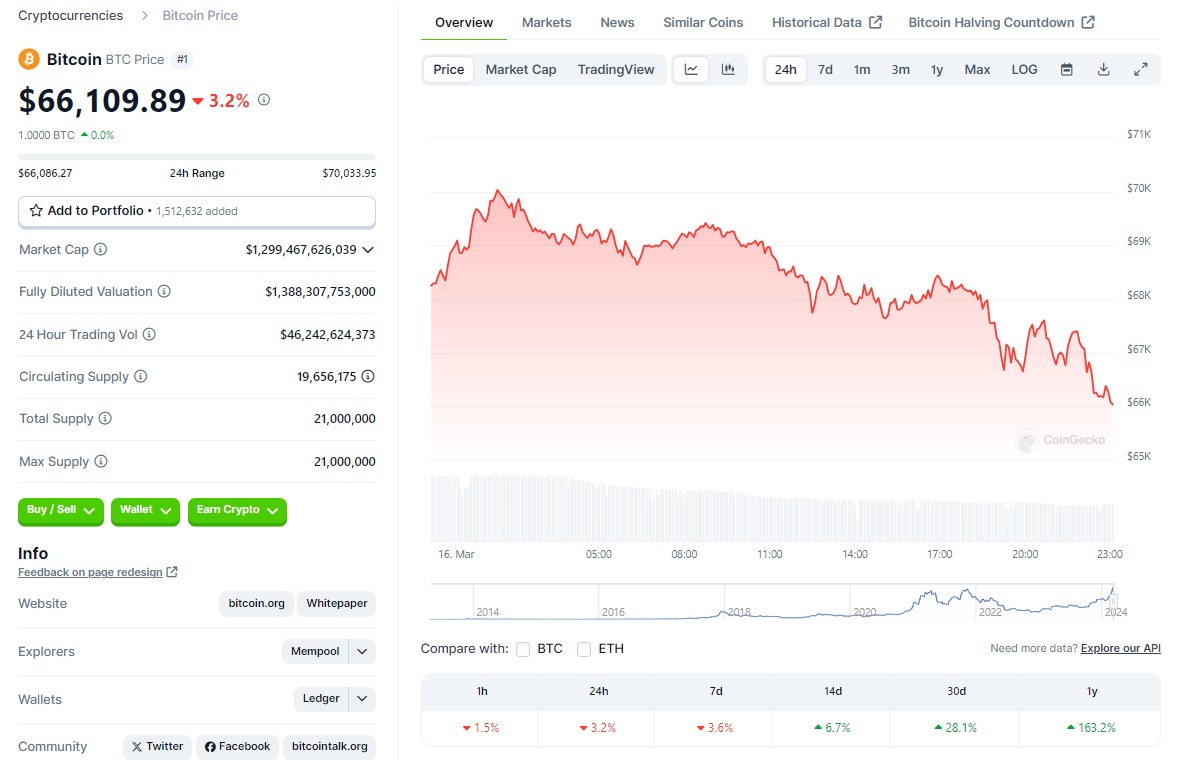This screenshot has width=1200, height=760.
Task: Switch to line chart view icon
Action: 691,70
